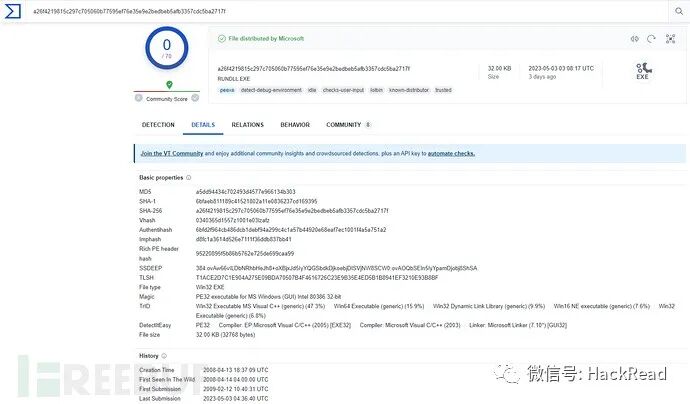Viewport: 690px width, 404px height.
Task: Click the checks-user-input tag
Action: [x=343, y=90]
